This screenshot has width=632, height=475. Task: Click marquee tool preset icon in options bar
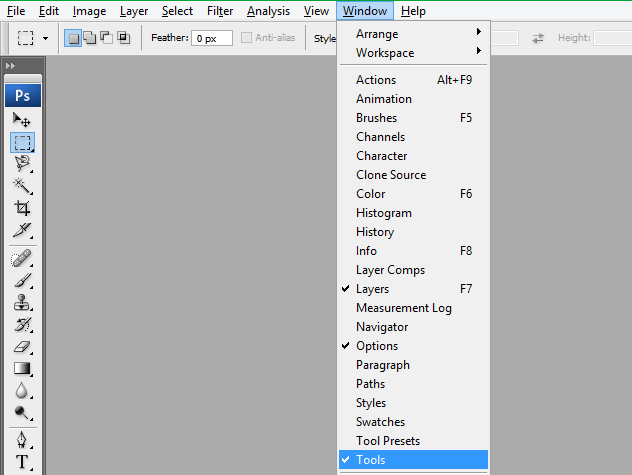(25, 38)
